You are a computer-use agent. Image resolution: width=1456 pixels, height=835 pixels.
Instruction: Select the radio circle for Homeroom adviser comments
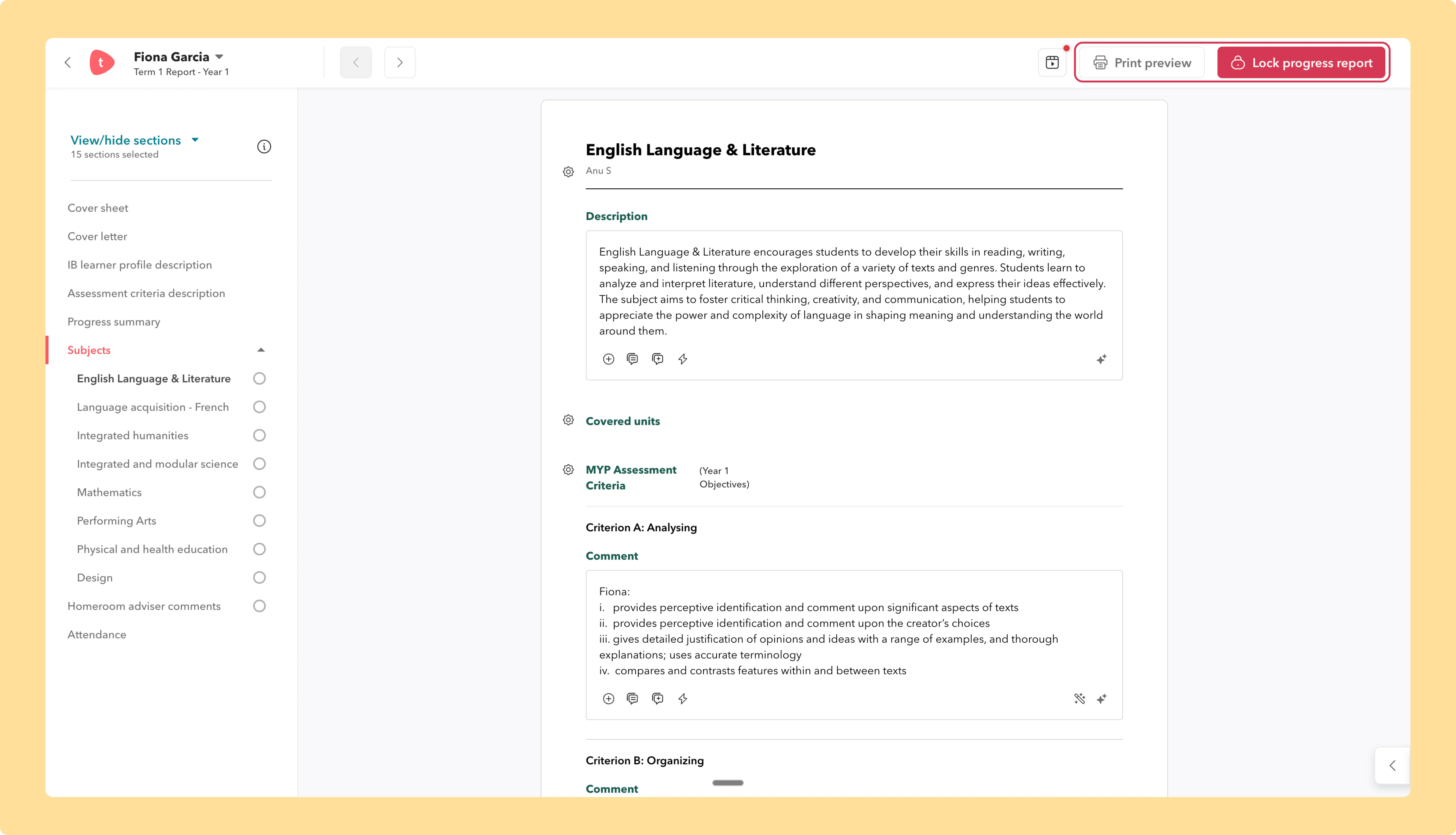tap(259, 606)
